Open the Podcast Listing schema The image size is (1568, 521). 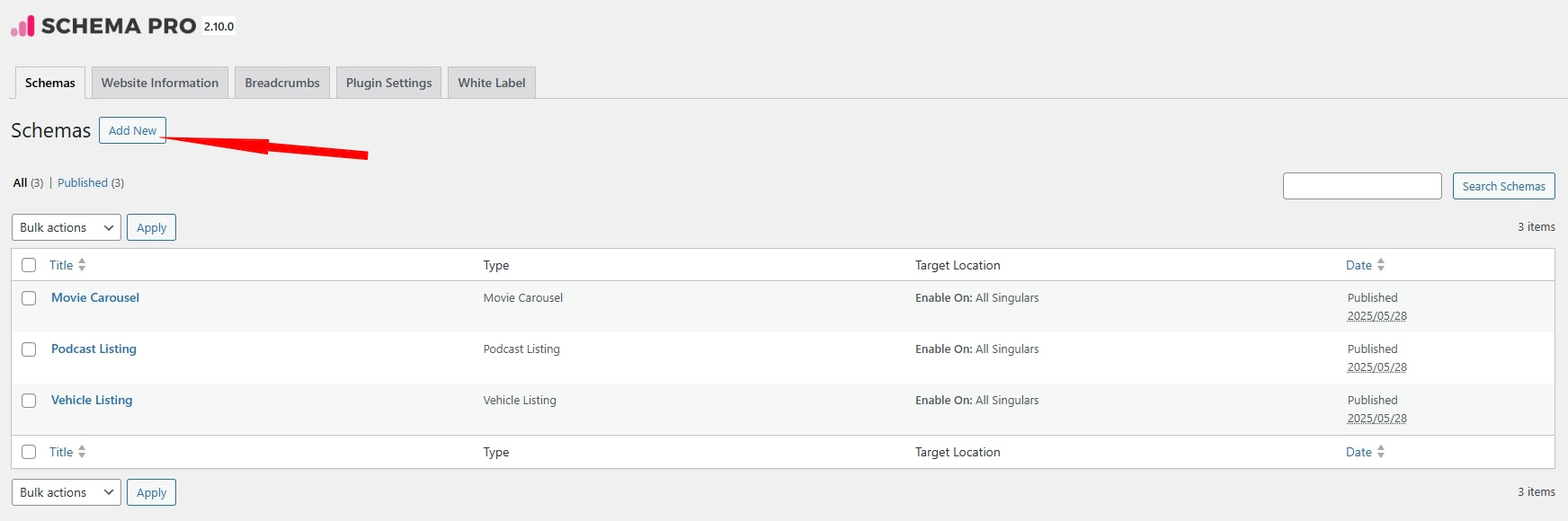[93, 349]
